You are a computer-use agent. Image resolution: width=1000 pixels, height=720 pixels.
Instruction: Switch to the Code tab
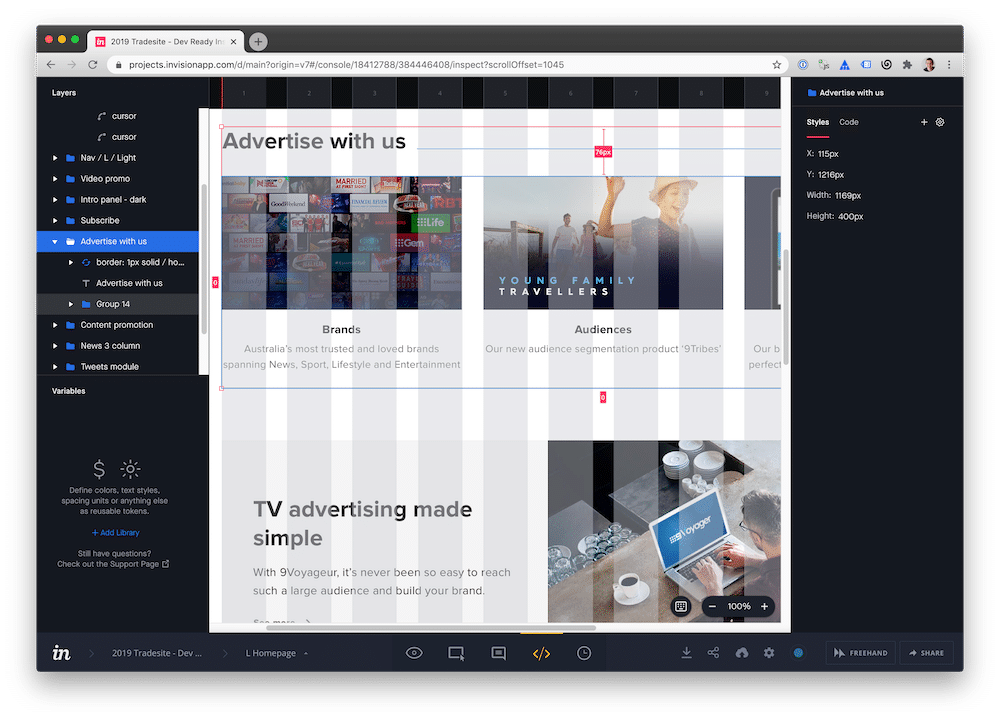point(849,122)
